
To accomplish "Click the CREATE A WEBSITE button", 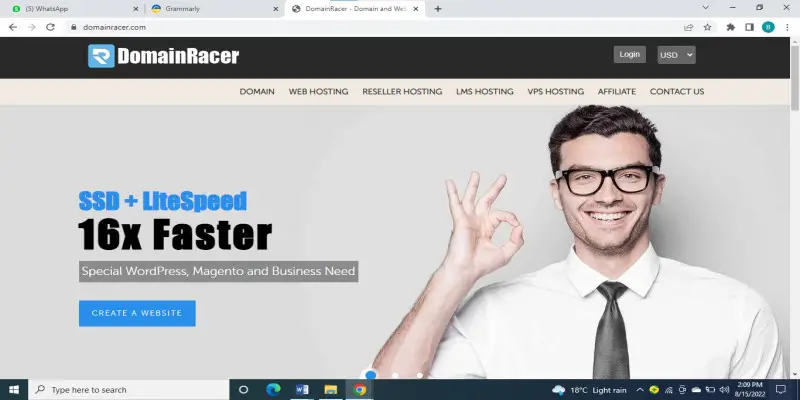I will 137,313.
